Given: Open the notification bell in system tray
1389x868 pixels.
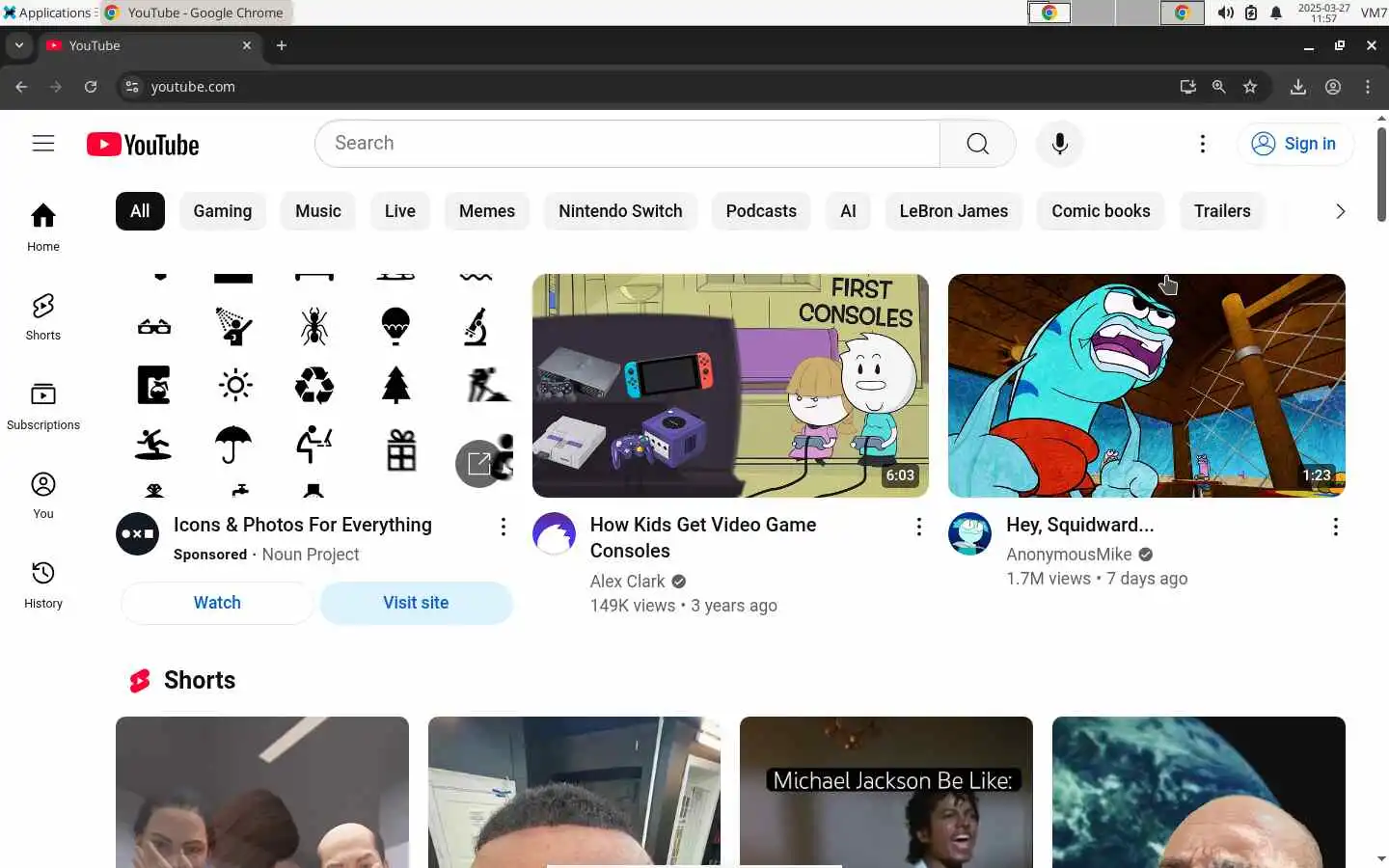Looking at the screenshot, I should [1276, 13].
